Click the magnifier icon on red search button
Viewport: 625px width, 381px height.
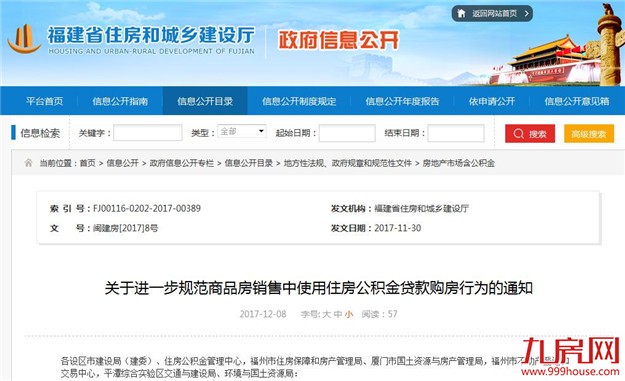pyautogui.click(x=518, y=134)
